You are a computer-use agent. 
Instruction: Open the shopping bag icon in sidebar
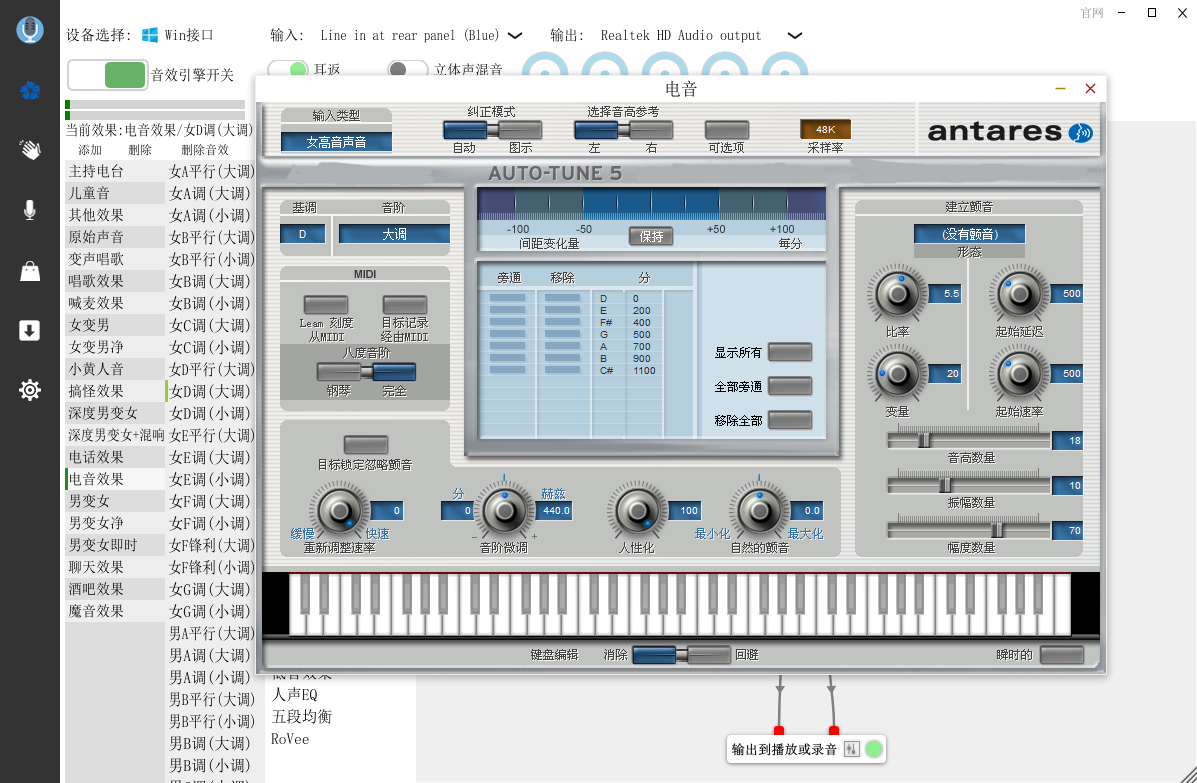pos(30,271)
